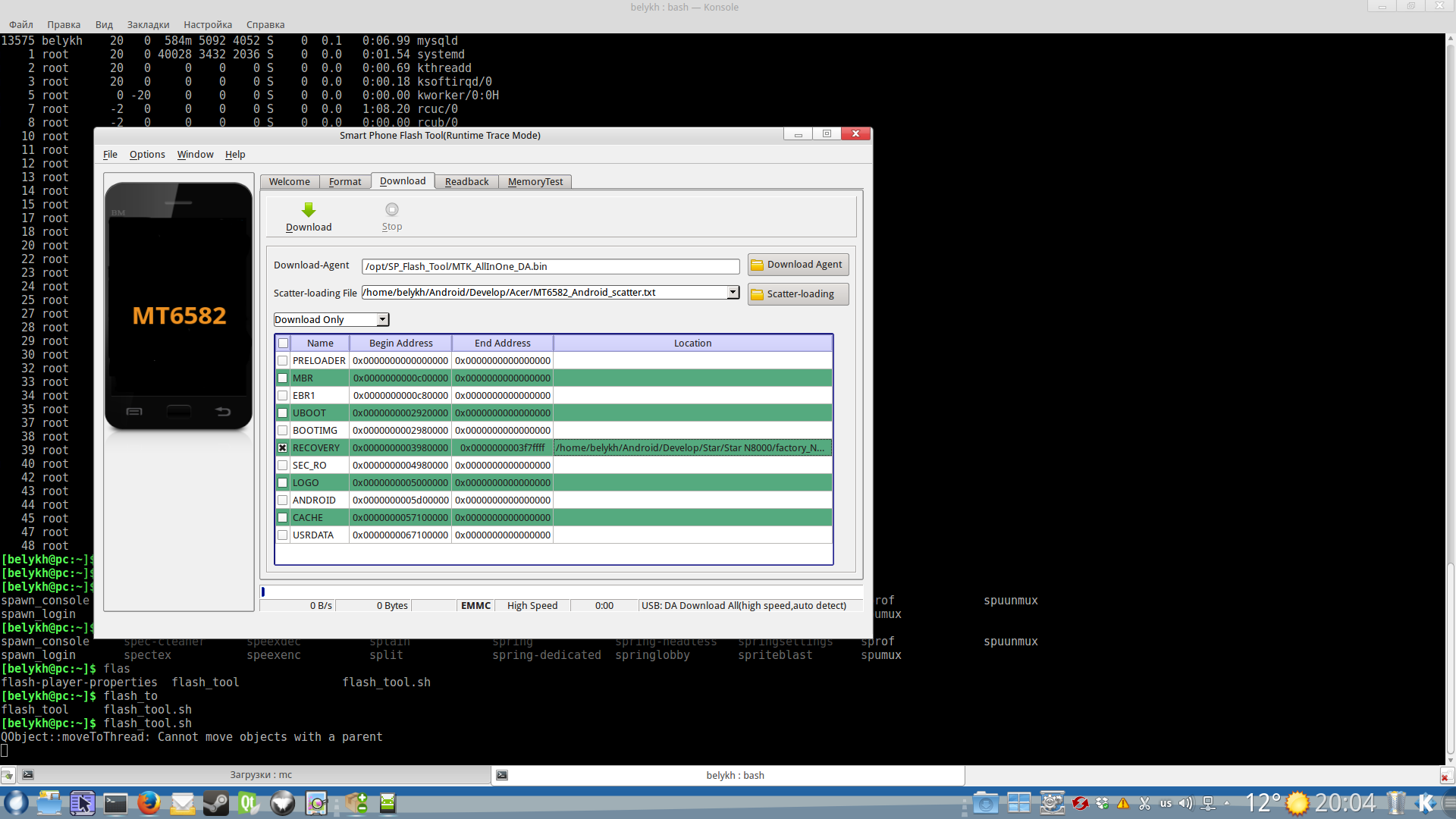Toggle the select-all checkbox in the table header
This screenshot has height=819, width=1456.
tap(283, 344)
